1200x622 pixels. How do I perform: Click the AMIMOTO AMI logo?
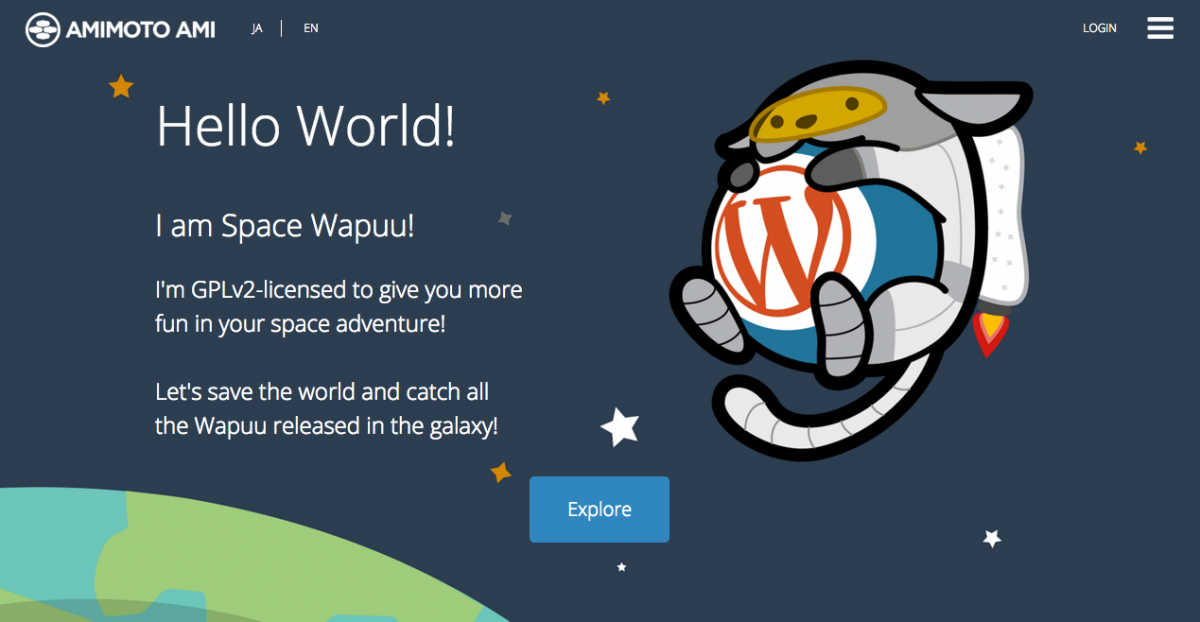tap(120, 29)
